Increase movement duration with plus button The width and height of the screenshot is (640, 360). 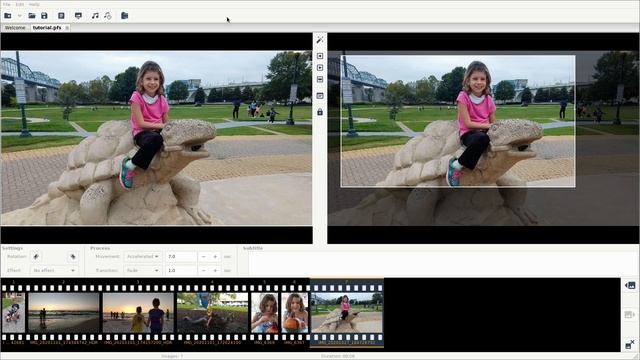(x=215, y=257)
